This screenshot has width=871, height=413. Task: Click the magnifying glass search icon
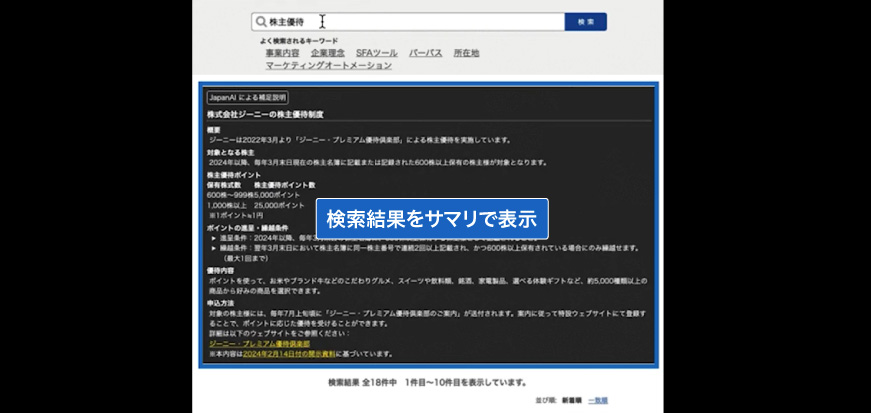261,22
